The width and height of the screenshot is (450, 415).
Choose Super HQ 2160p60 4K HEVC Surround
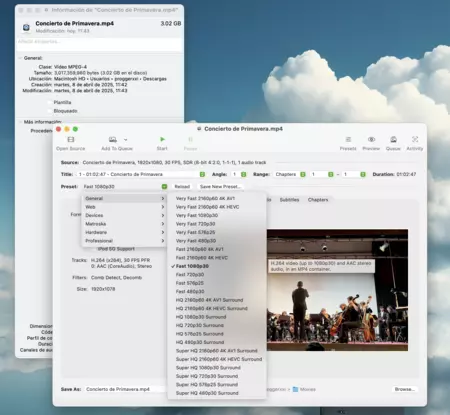217,359
